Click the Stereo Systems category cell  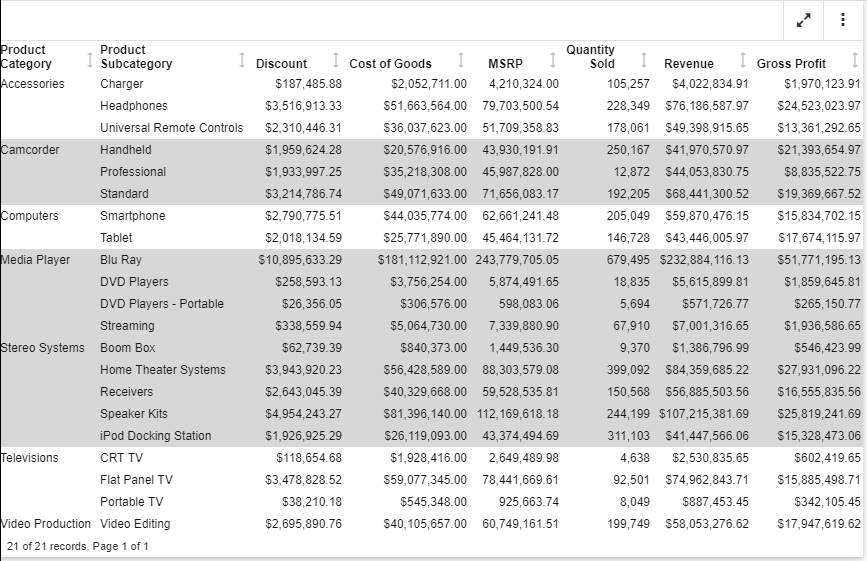[43, 348]
